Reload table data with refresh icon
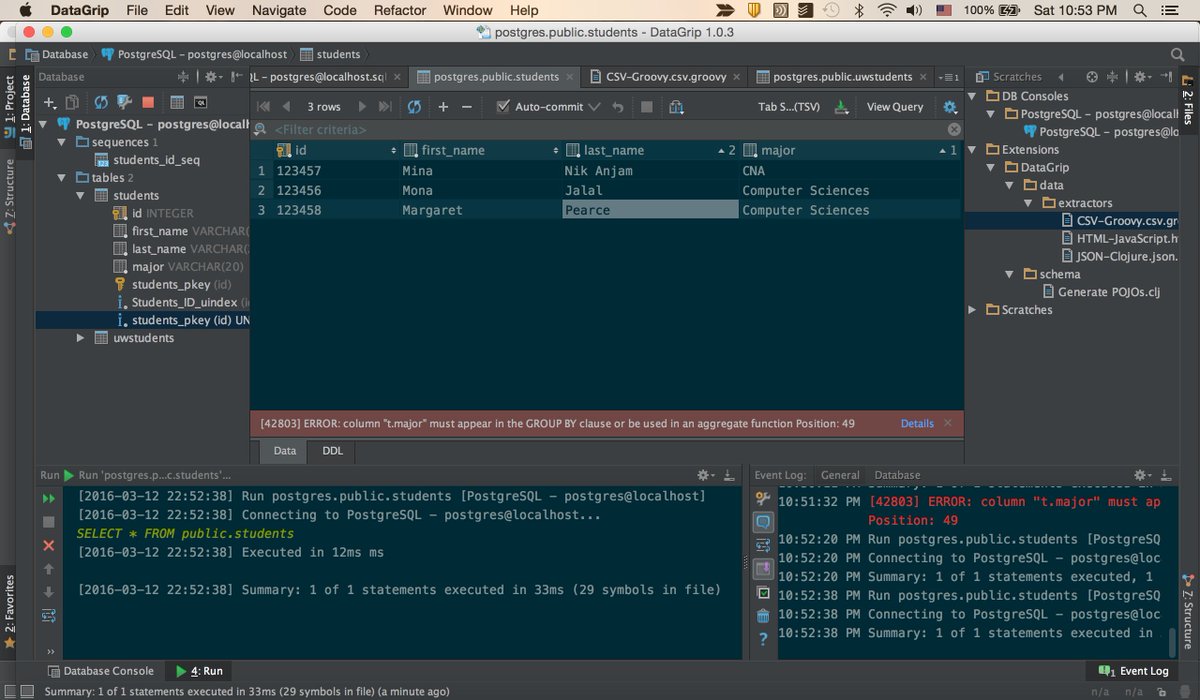This screenshot has height=700, width=1200. tap(414, 106)
